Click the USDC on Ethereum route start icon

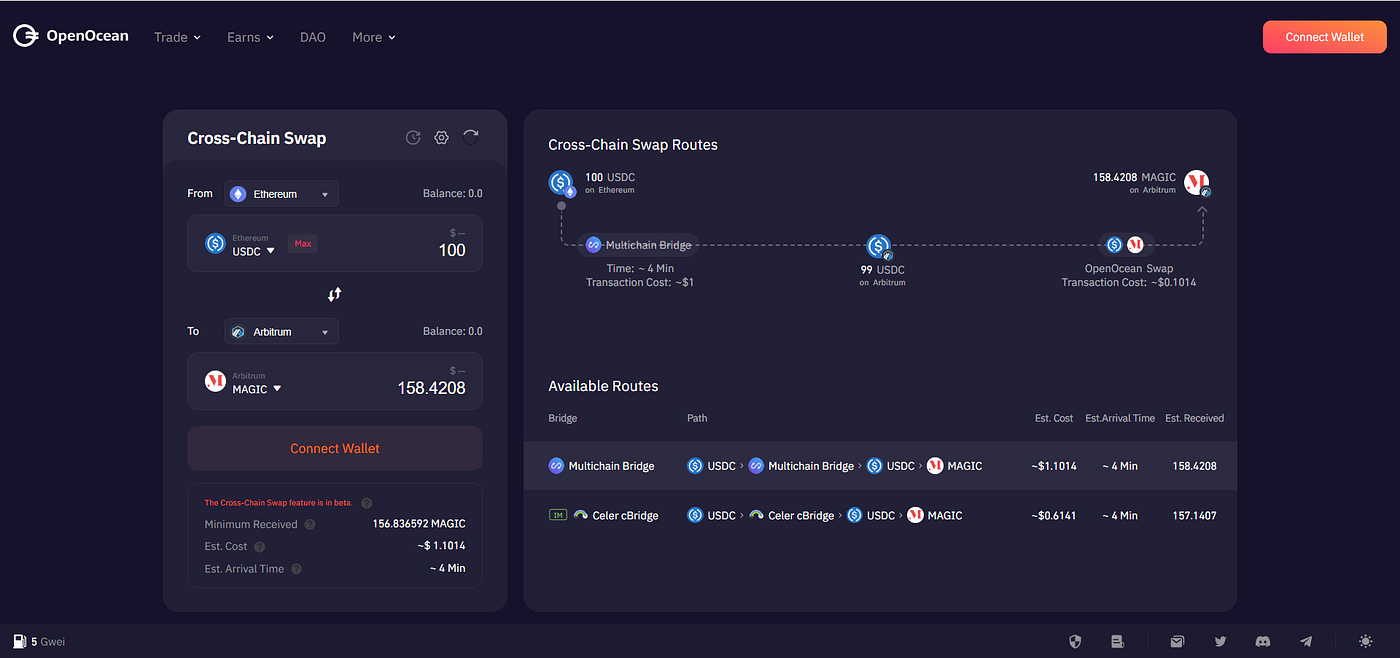[x=562, y=183]
